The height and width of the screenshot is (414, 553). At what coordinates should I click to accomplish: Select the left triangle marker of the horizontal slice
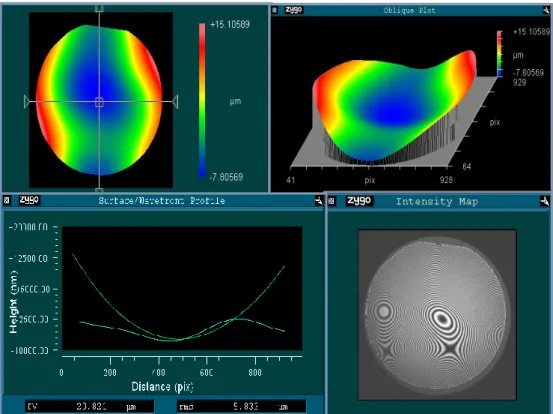click(x=27, y=102)
